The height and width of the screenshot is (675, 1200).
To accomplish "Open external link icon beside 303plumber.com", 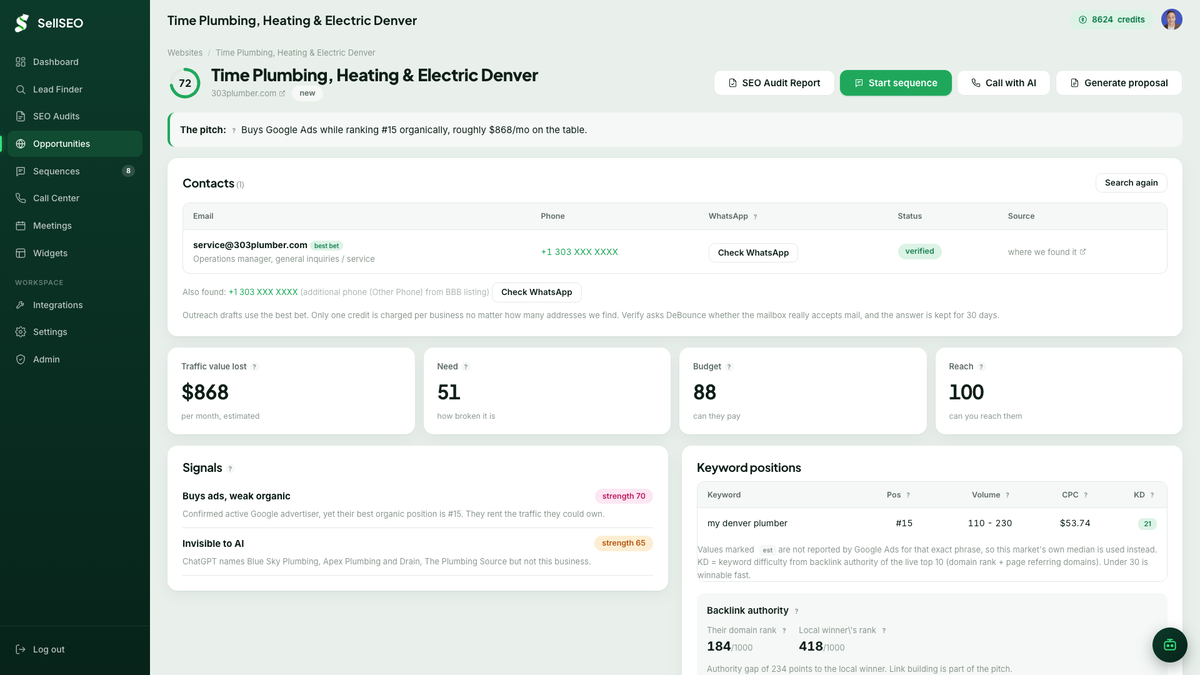I will (282, 93).
